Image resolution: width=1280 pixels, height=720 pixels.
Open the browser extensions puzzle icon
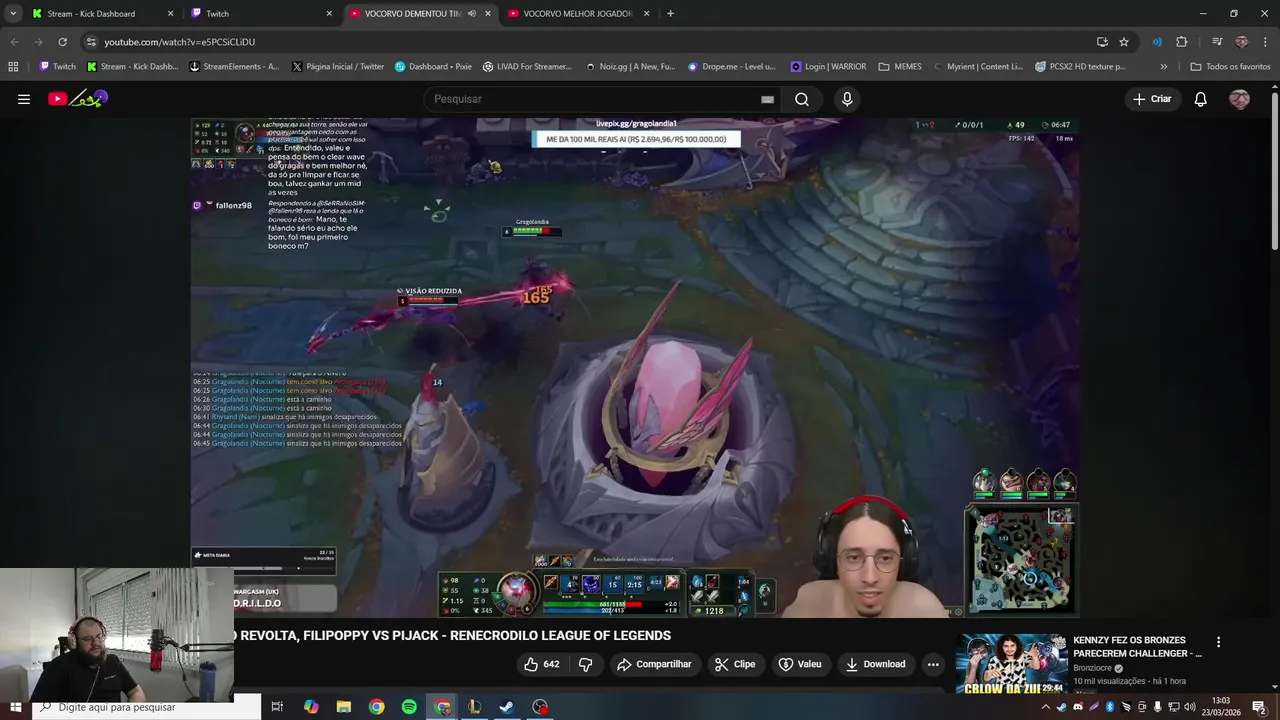pyautogui.click(x=1182, y=42)
